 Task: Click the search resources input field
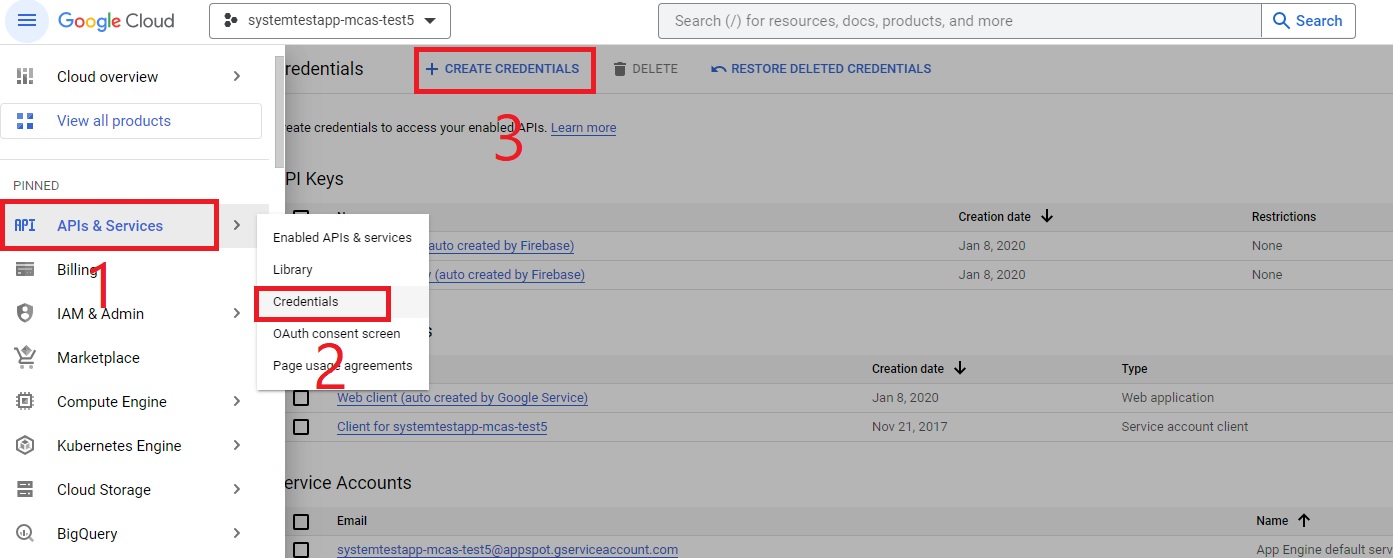[960, 21]
